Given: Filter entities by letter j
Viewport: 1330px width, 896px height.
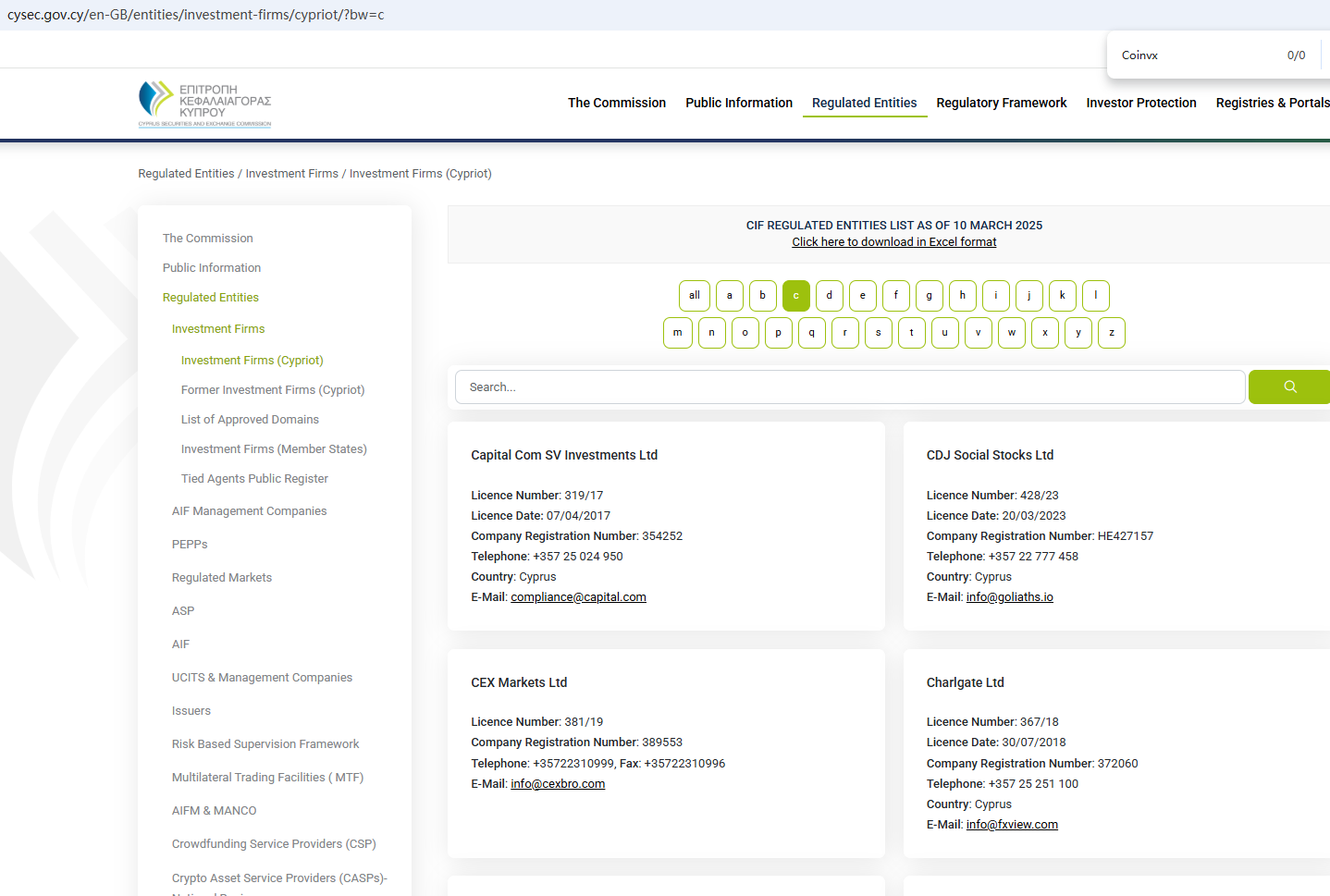Looking at the screenshot, I should pyautogui.click(x=1029, y=296).
